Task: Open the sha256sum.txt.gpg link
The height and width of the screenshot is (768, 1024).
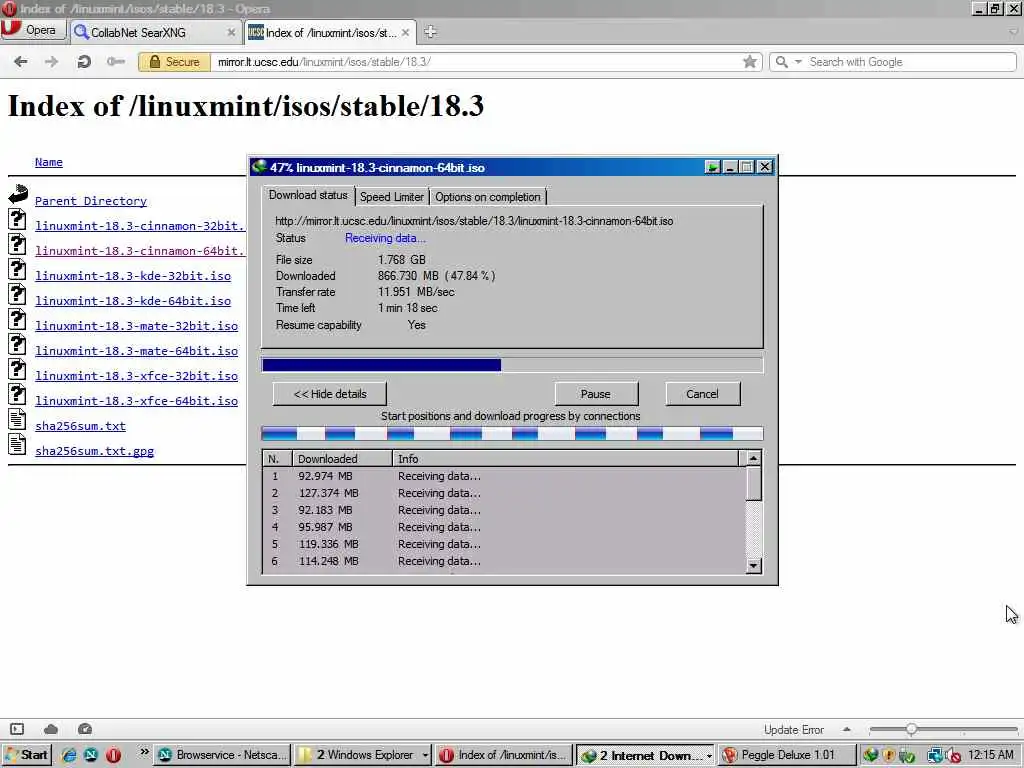Action: (95, 451)
